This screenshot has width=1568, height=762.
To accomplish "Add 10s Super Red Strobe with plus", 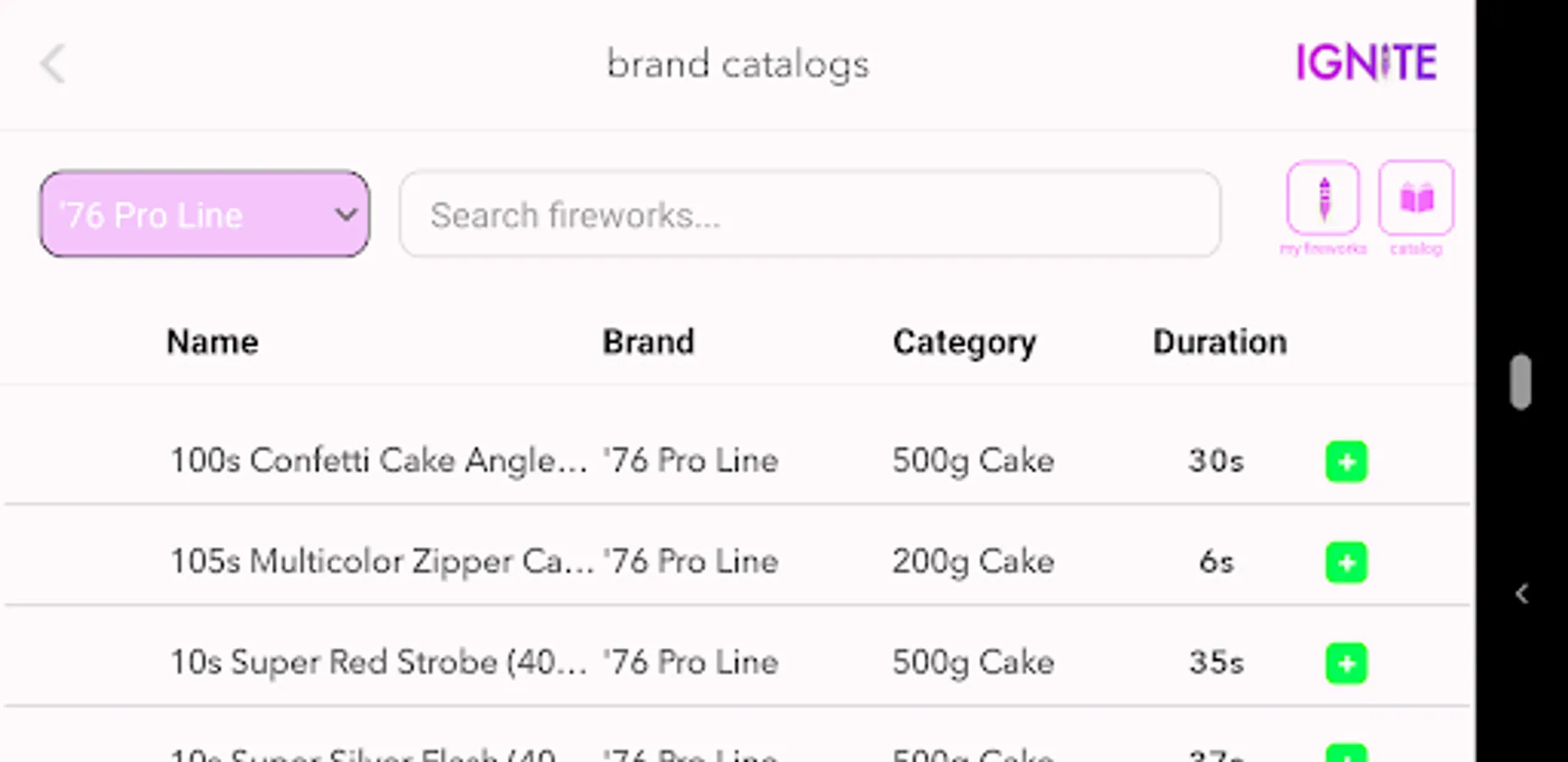I will pos(1346,663).
